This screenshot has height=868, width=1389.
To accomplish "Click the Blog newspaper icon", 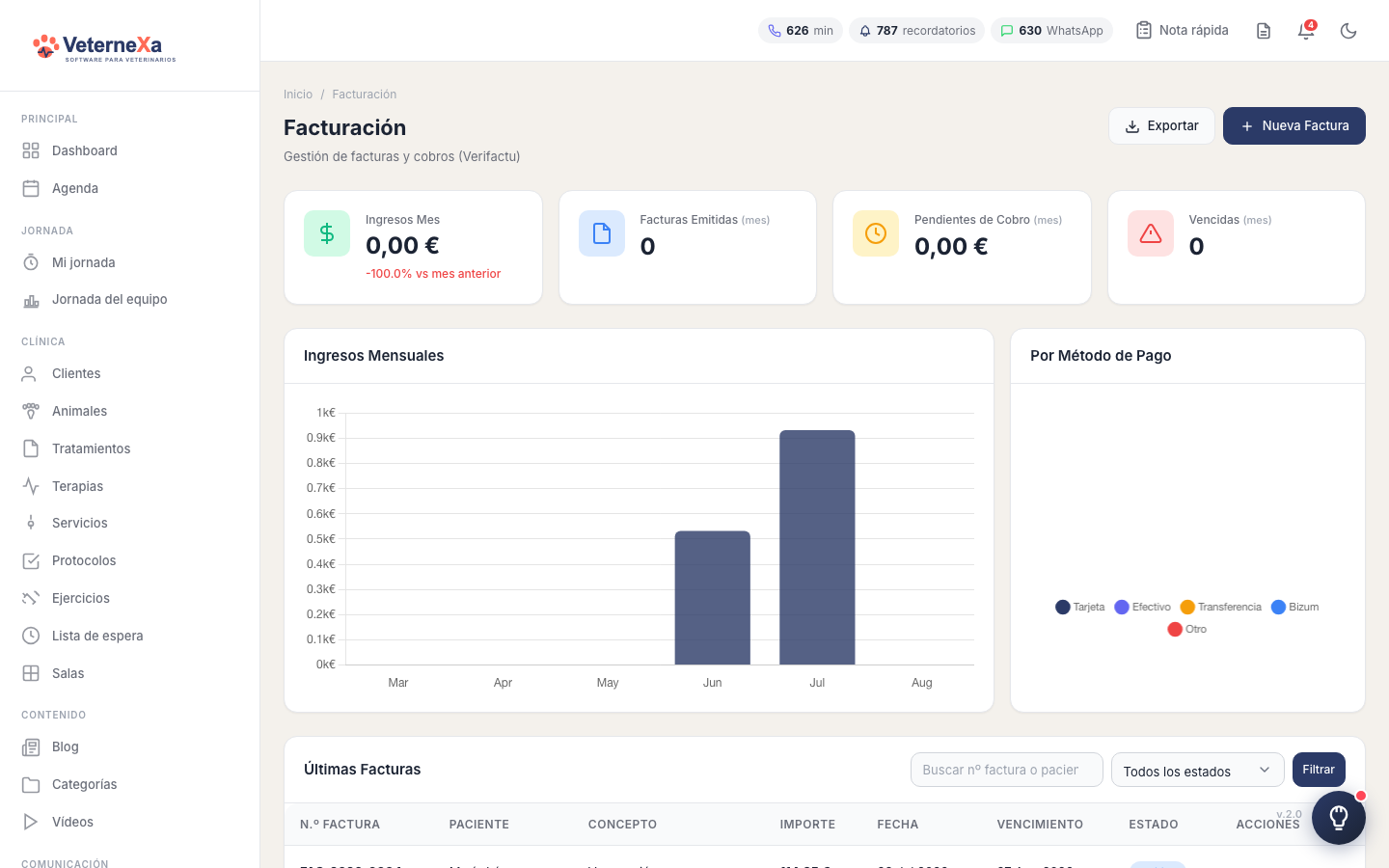I will tap(31, 747).
